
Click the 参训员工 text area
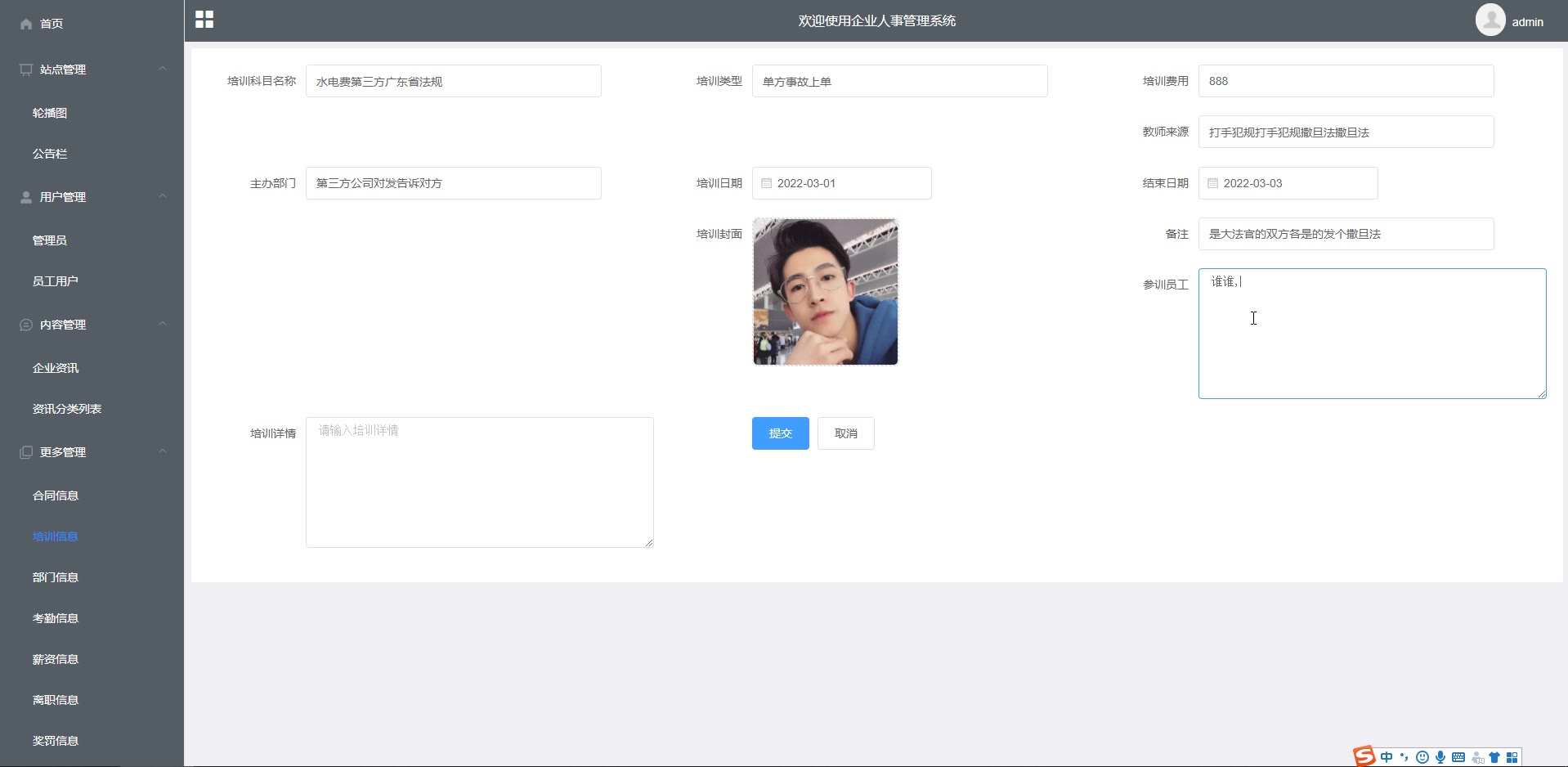(1372, 334)
